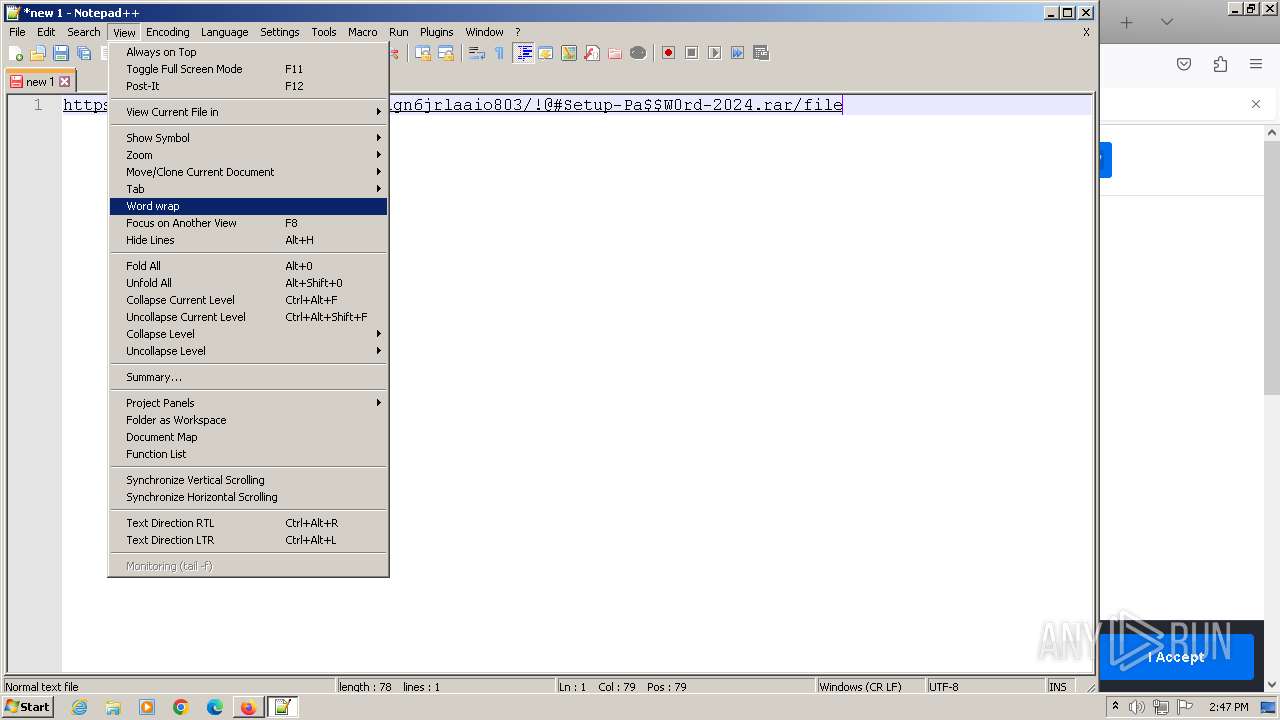1280x720 pixels.
Task: Click the Stop Recording macro icon
Action: 691,53
